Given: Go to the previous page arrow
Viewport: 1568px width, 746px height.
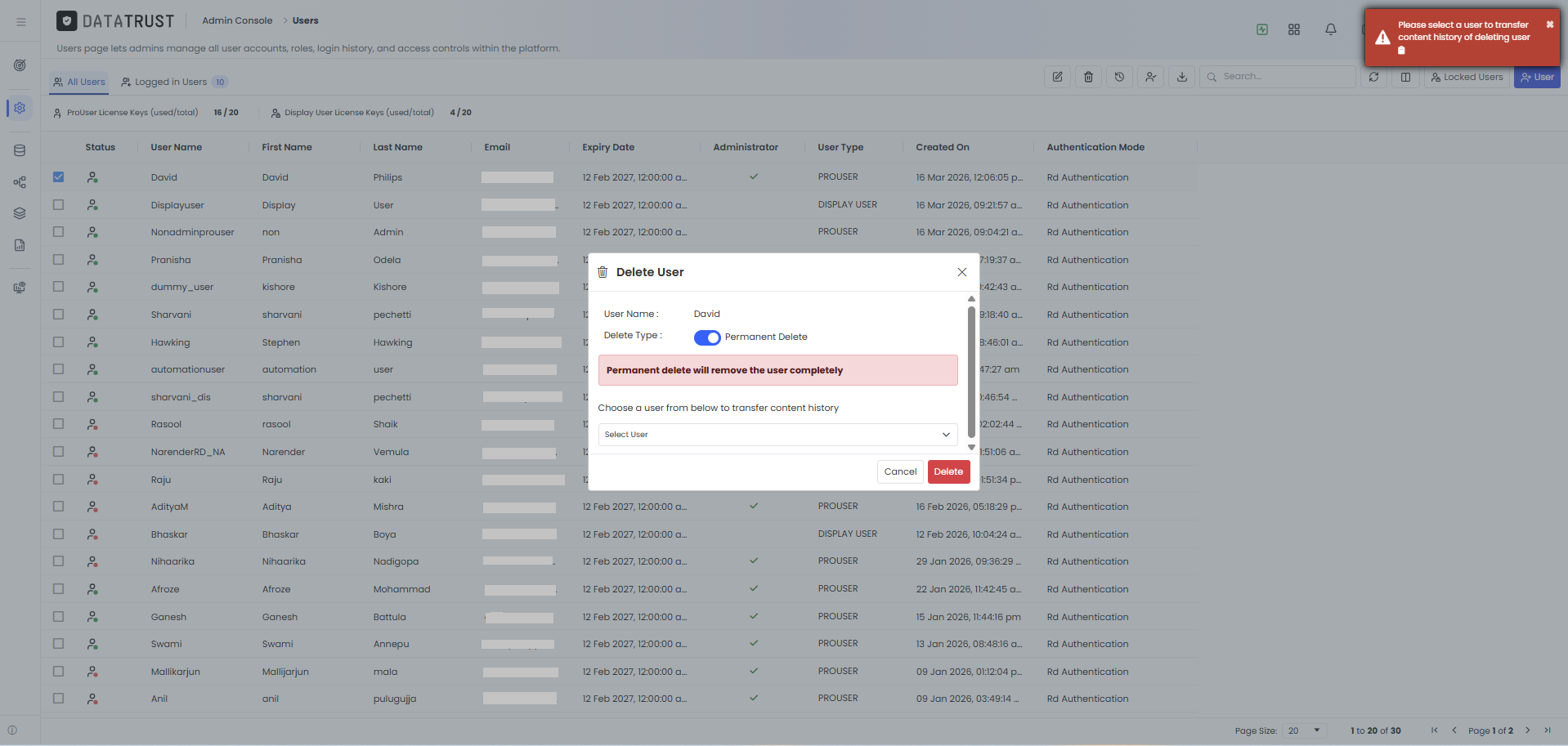Looking at the screenshot, I should [1454, 730].
